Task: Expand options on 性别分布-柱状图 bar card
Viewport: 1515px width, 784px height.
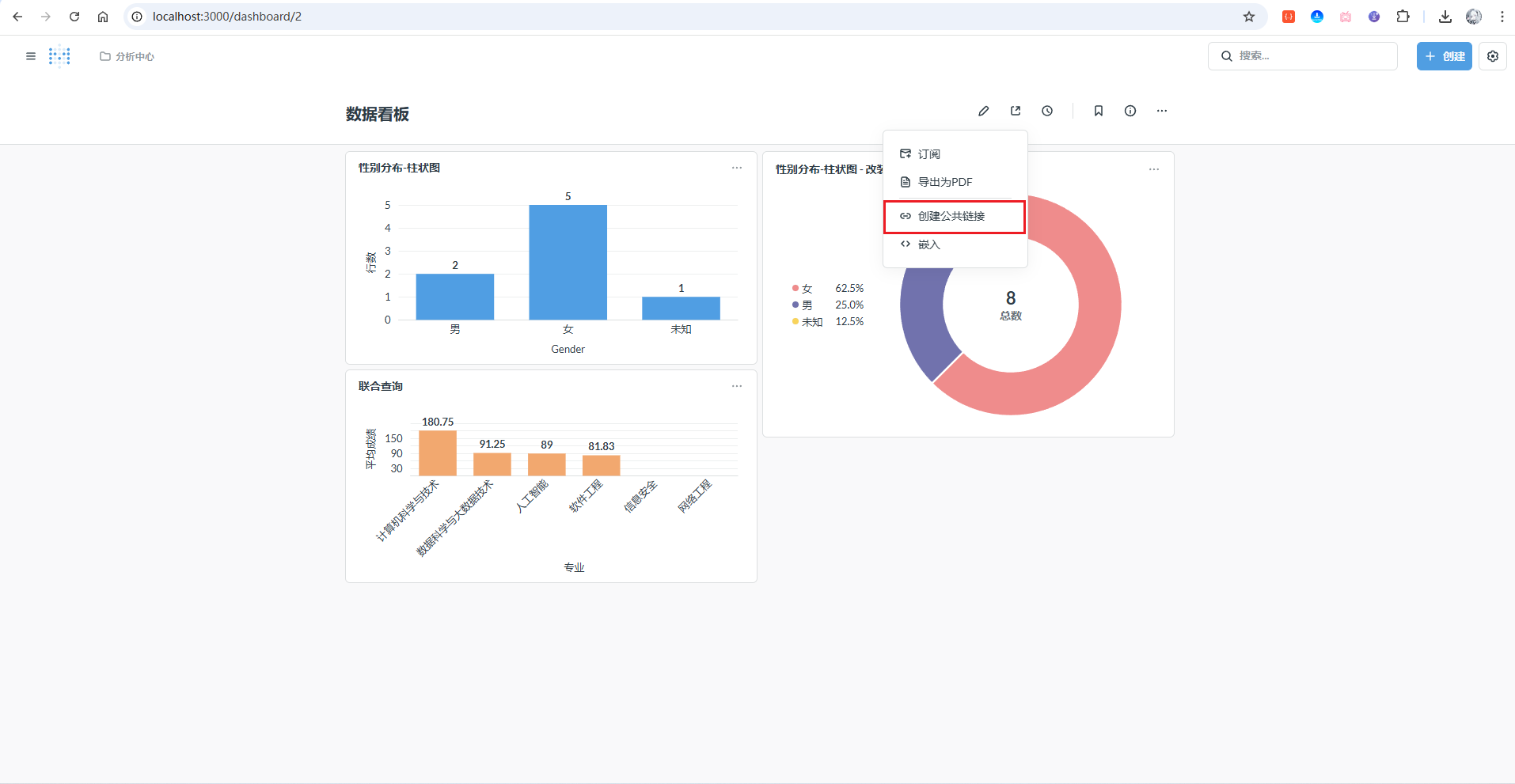Action: (737, 168)
